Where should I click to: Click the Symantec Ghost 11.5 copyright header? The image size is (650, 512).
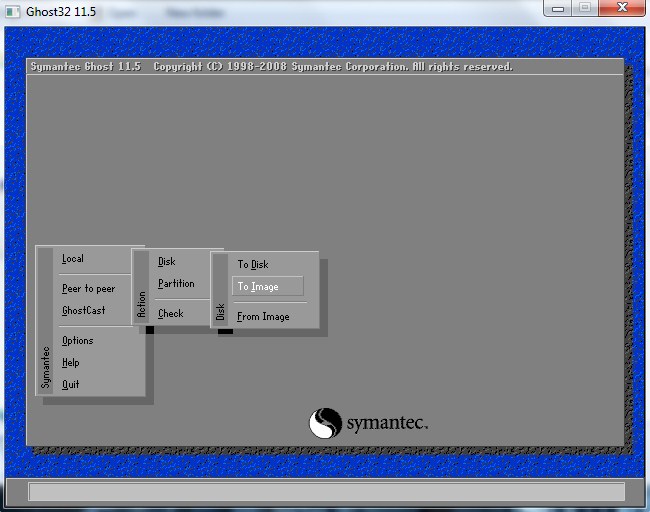point(272,67)
